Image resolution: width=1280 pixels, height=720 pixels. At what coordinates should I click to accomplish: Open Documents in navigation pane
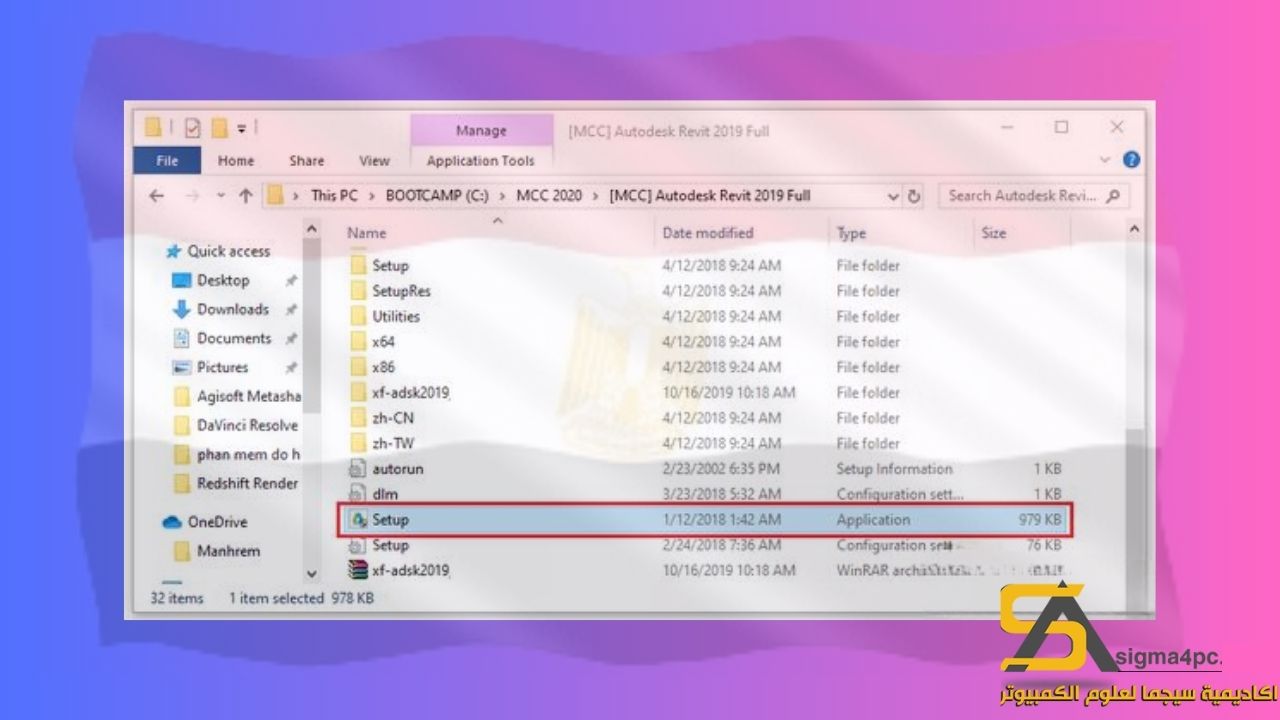[234, 339]
